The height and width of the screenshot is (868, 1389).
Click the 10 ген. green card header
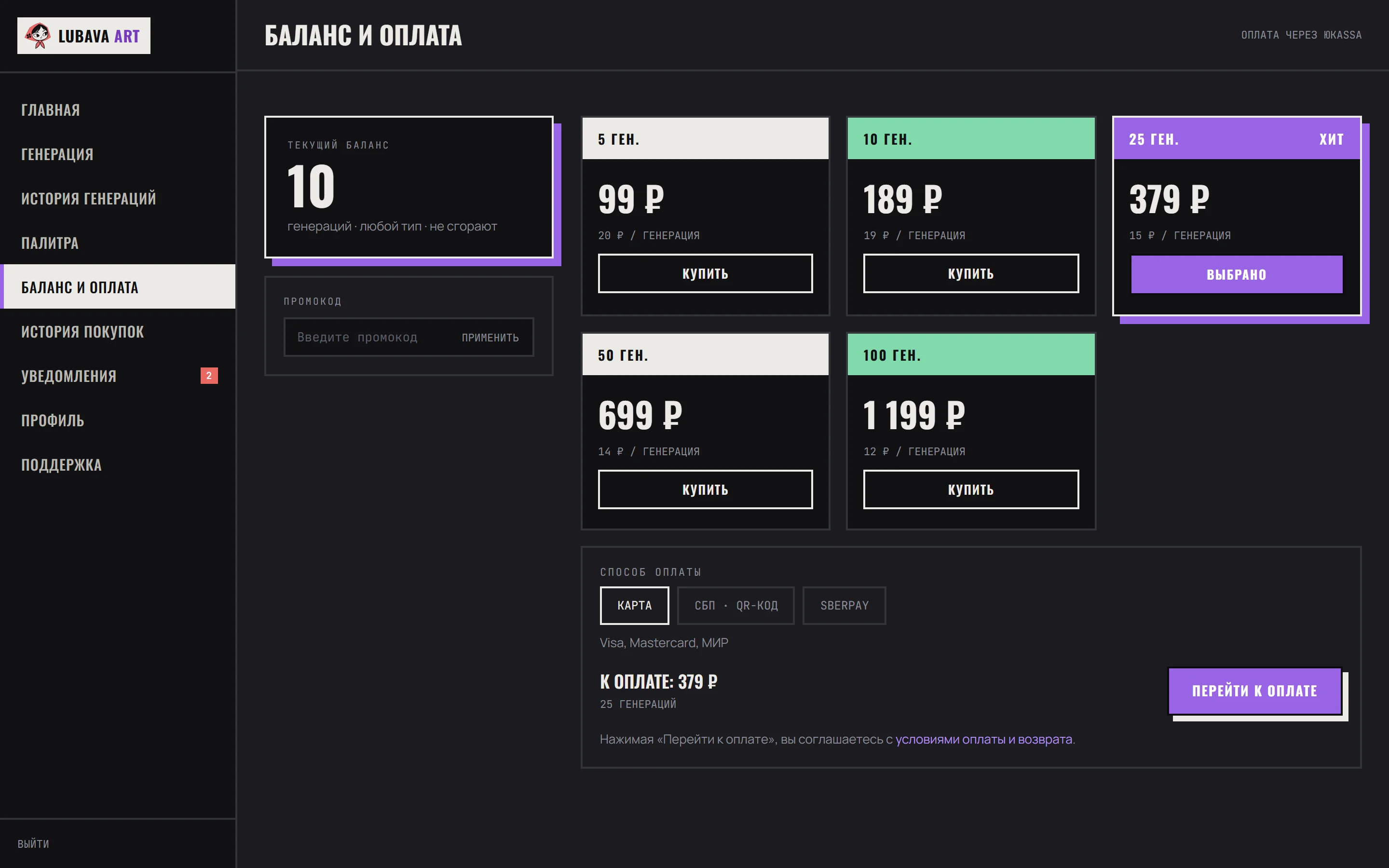(970, 138)
